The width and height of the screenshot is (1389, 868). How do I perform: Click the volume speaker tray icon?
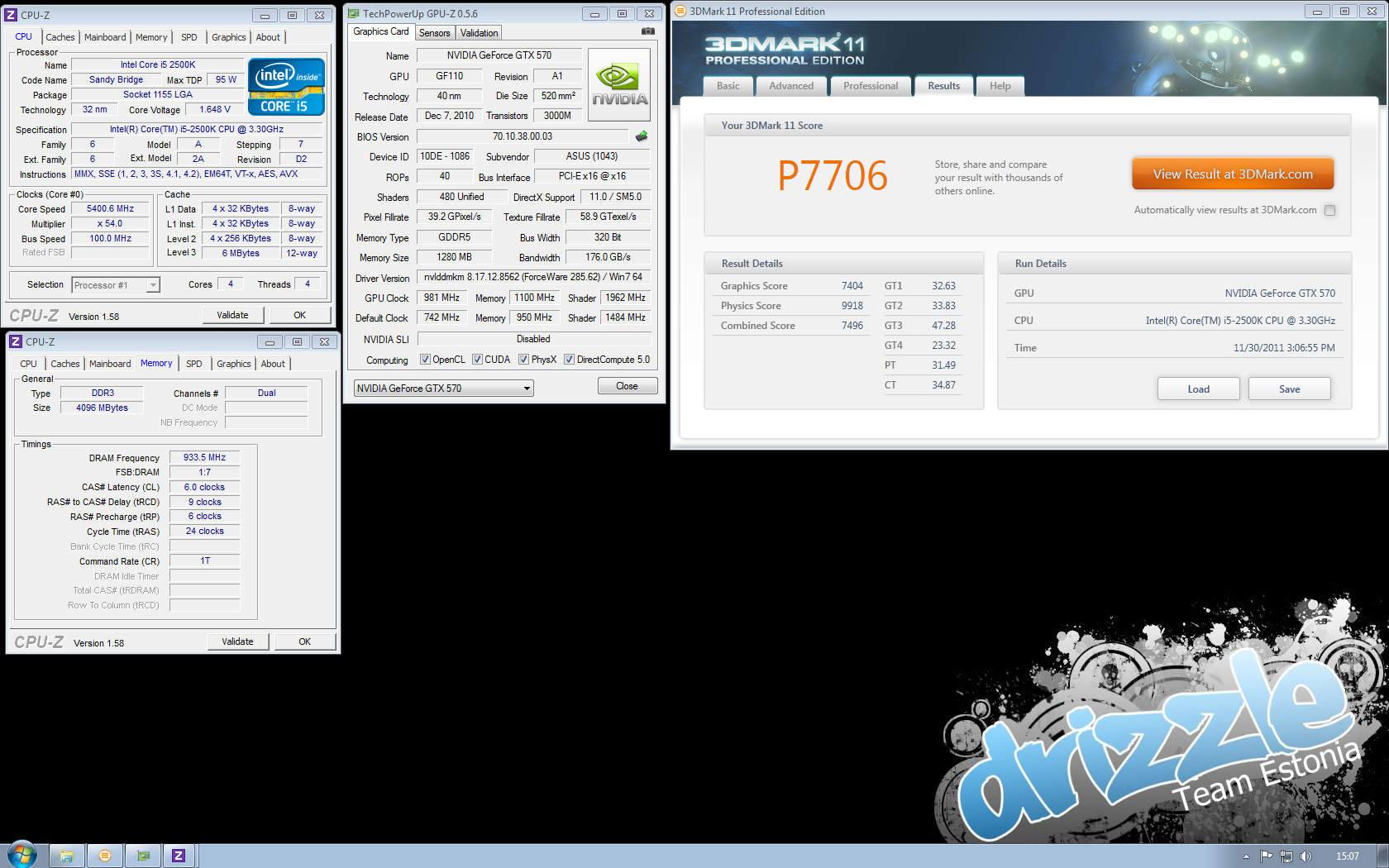point(1305,856)
